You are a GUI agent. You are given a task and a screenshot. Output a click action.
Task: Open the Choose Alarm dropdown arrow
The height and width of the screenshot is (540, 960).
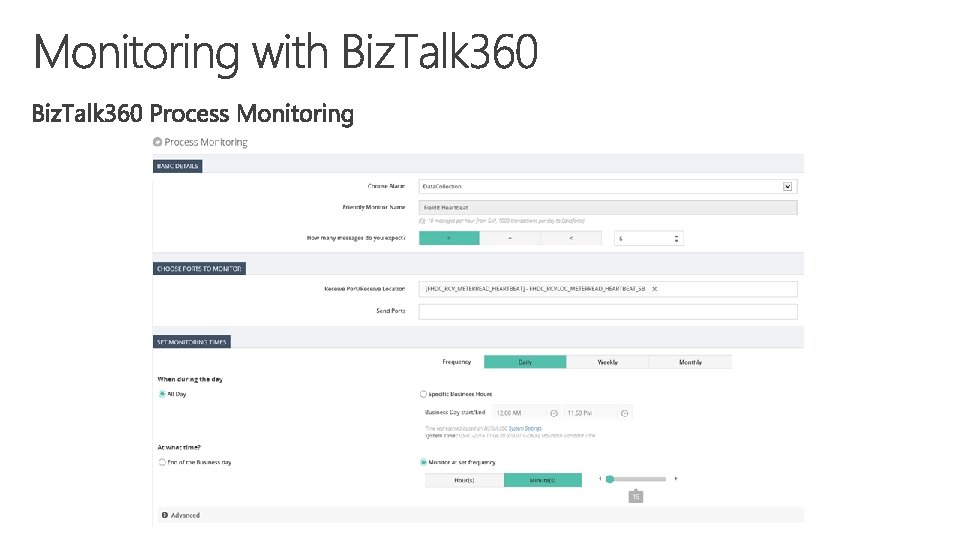pyautogui.click(x=787, y=187)
